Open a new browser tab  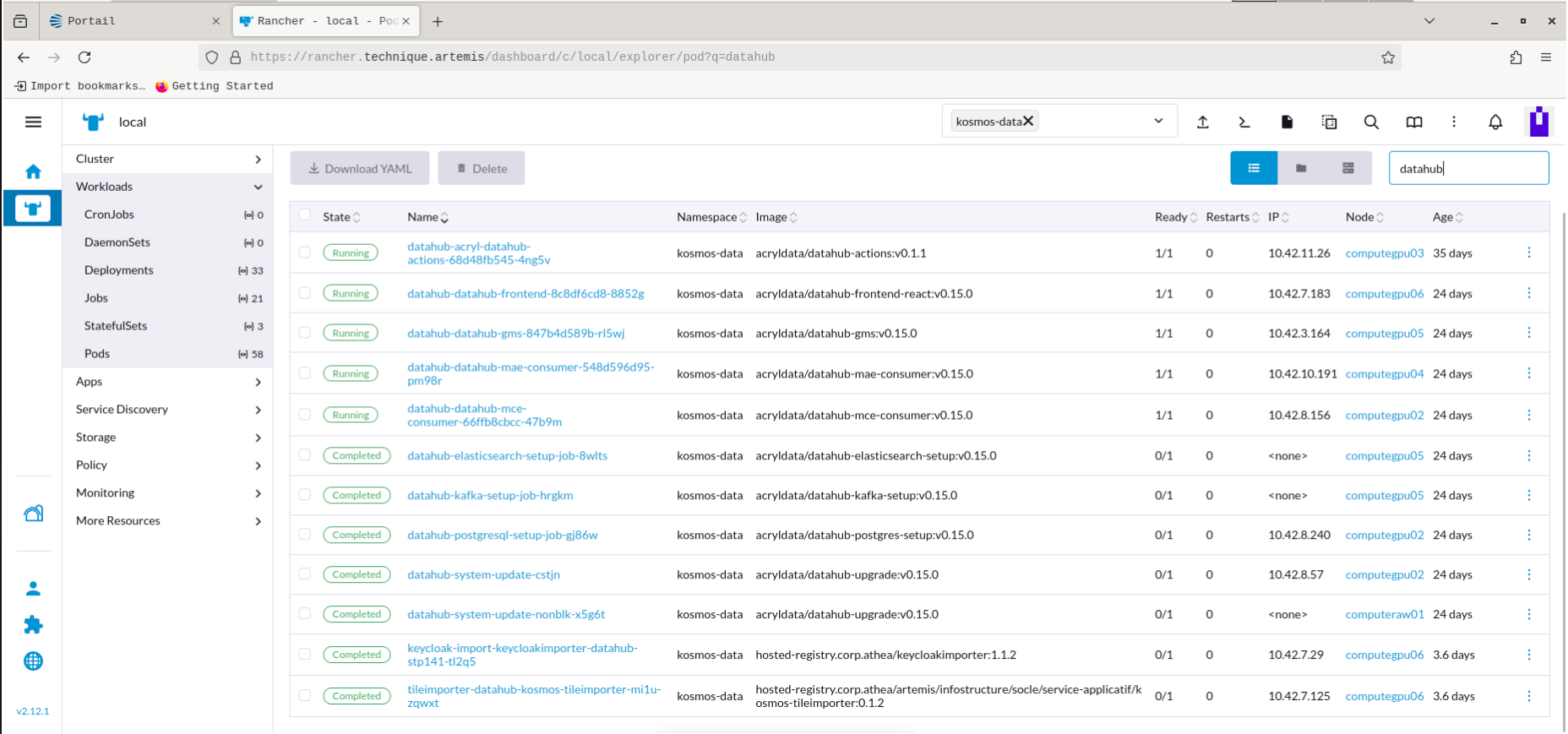438,21
